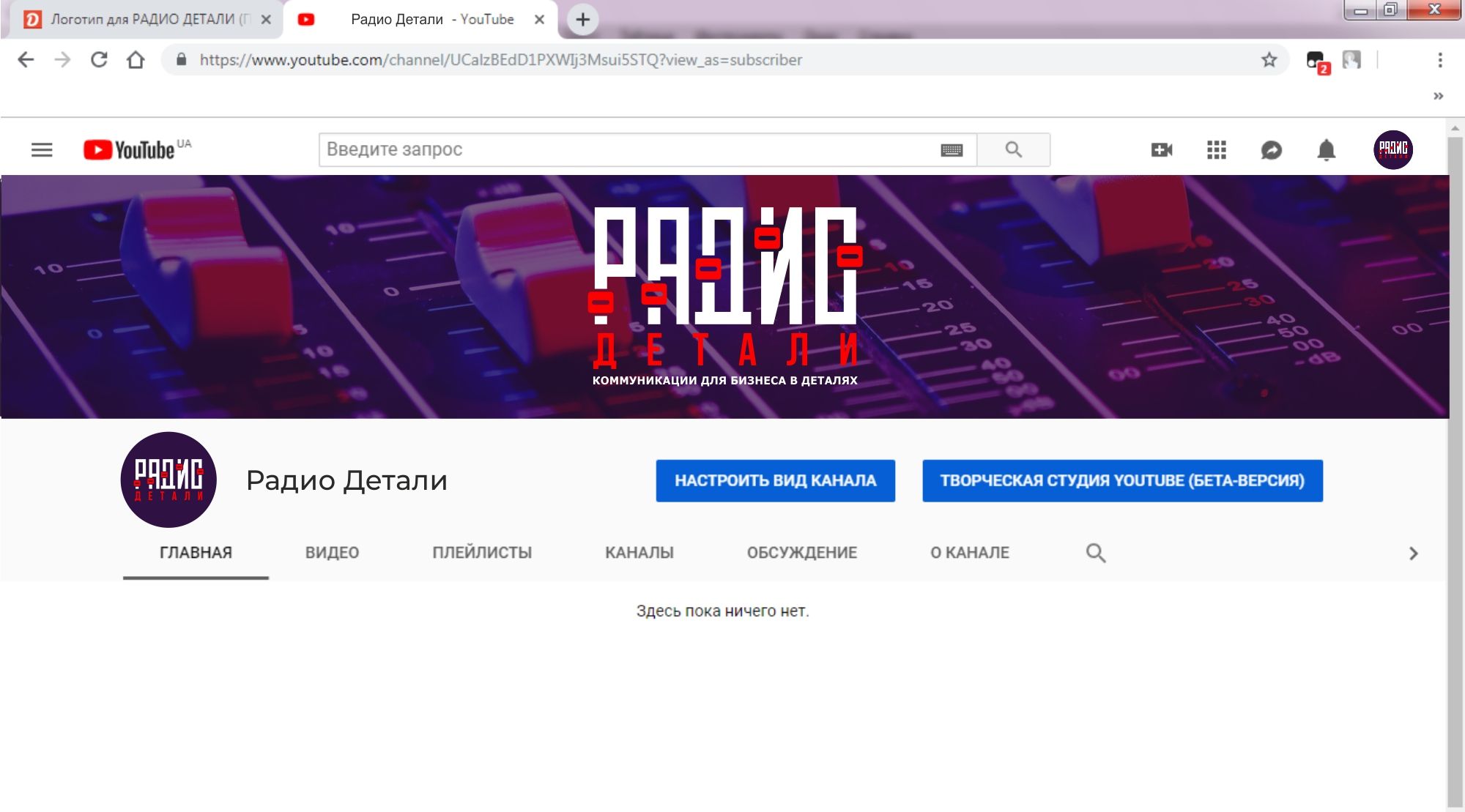Open the notifications bell
This screenshot has height=812, width=1465.
[1327, 150]
